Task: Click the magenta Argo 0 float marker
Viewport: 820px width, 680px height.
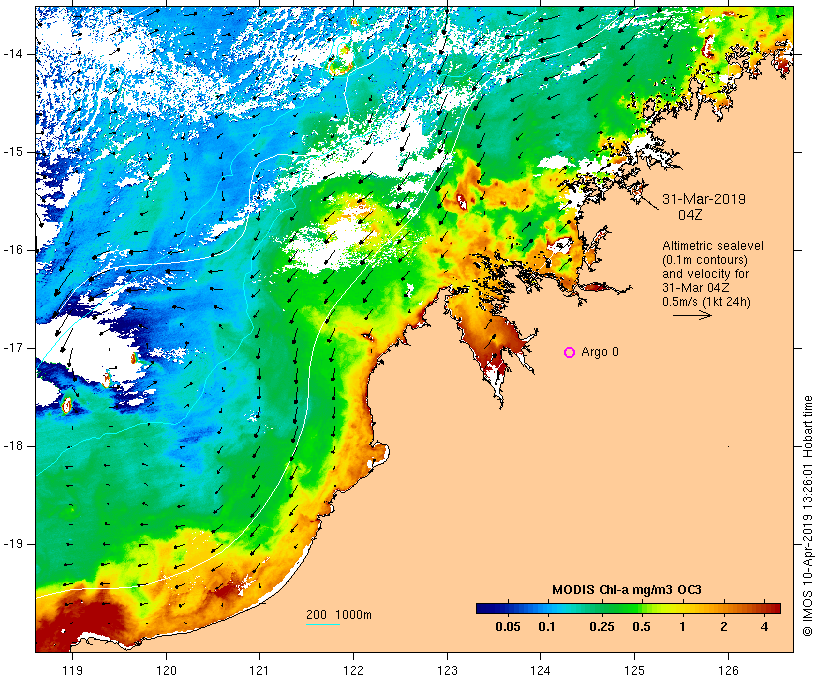Action: pyautogui.click(x=570, y=353)
